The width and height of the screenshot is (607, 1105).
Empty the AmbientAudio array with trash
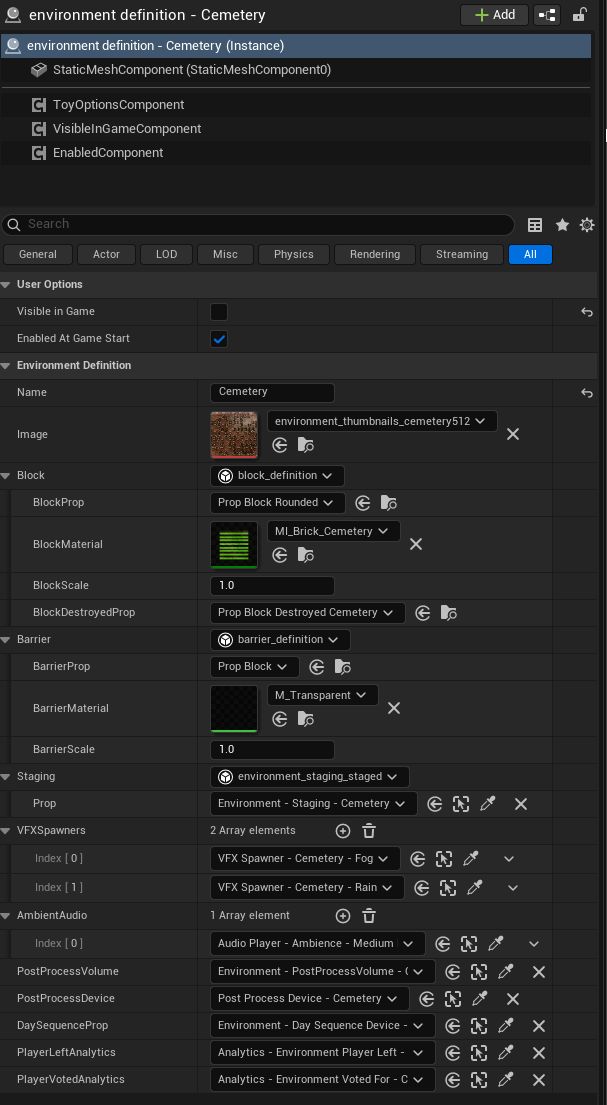[x=369, y=916]
